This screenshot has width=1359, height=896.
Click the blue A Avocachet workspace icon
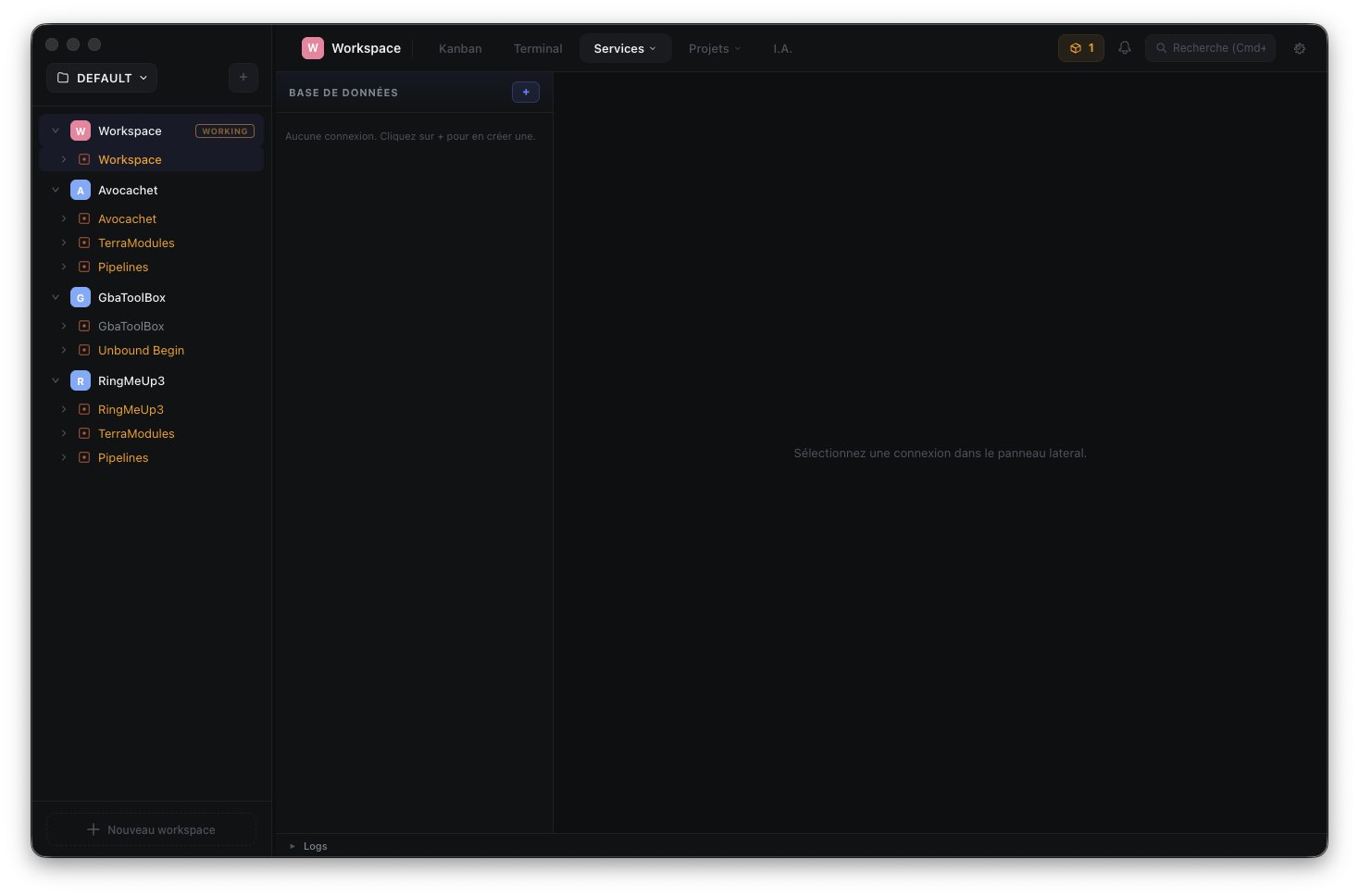coord(81,190)
